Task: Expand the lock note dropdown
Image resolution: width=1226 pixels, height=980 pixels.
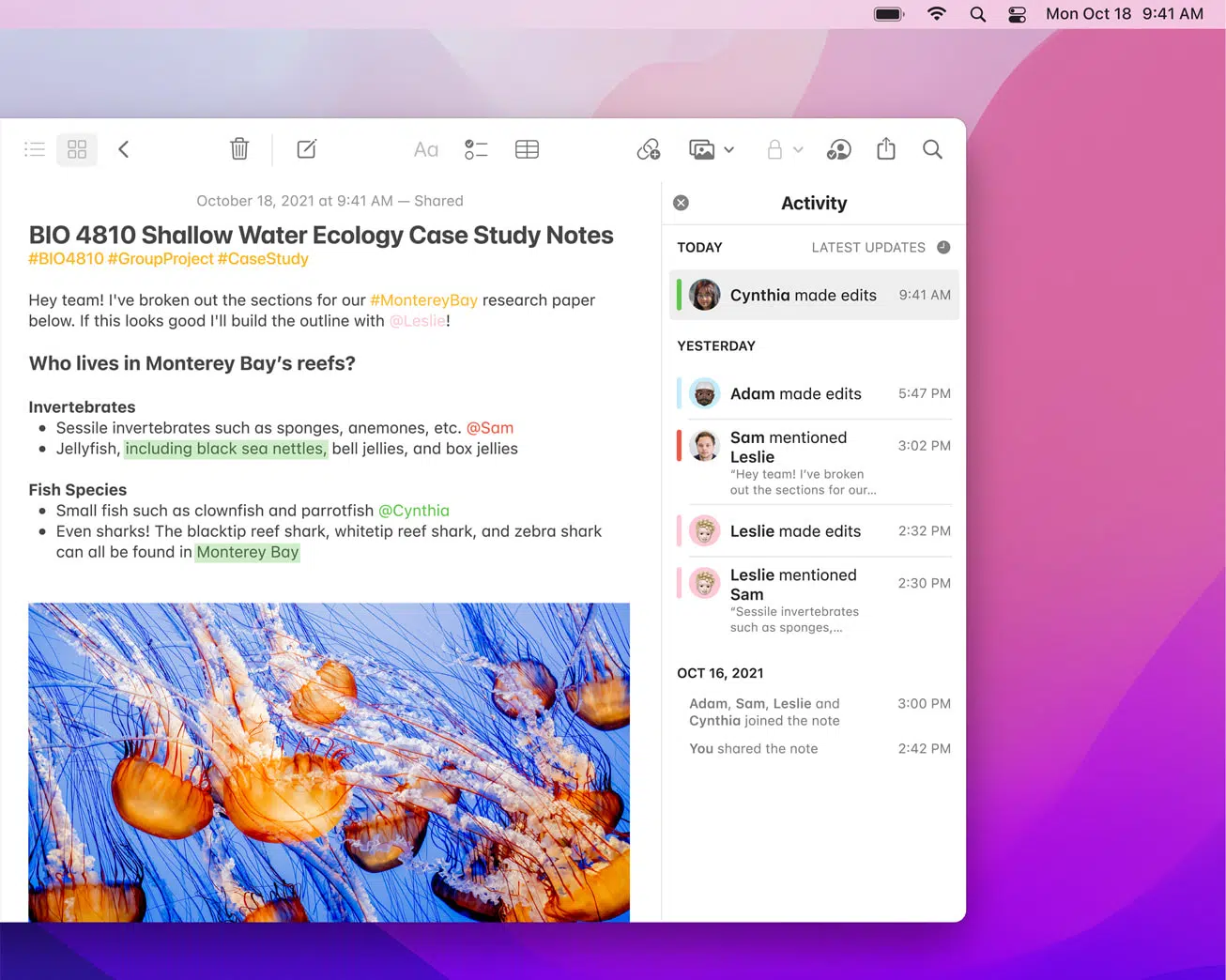Action: click(x=798, y=149)
